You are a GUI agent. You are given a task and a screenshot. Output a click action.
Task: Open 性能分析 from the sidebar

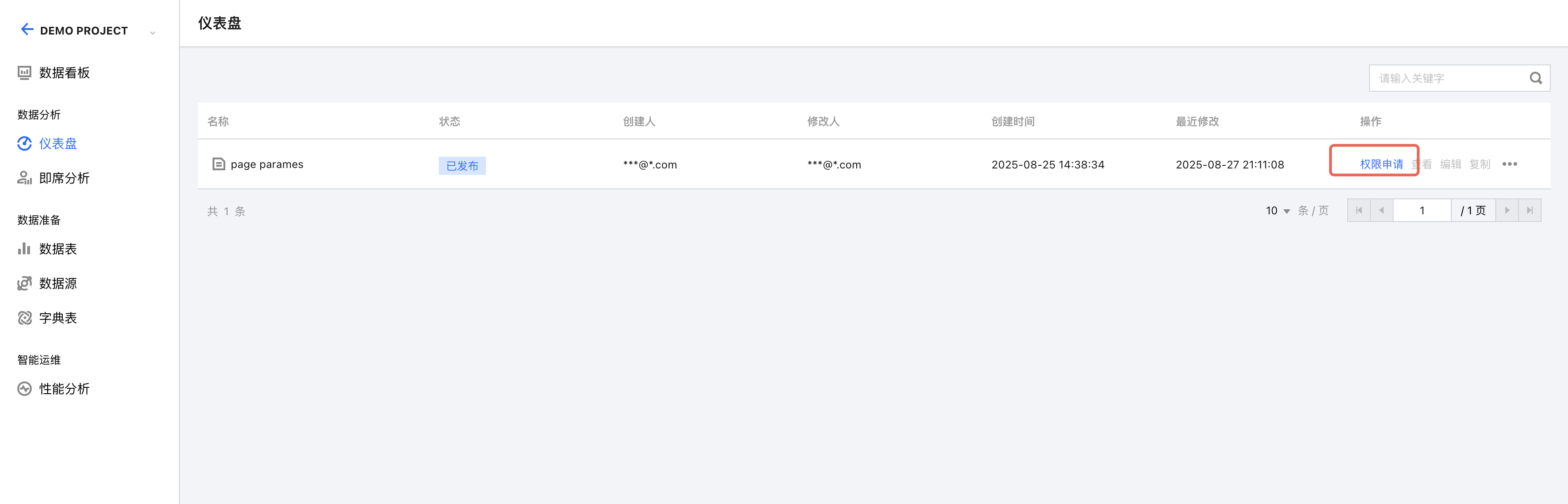click(x=64, y=389)
